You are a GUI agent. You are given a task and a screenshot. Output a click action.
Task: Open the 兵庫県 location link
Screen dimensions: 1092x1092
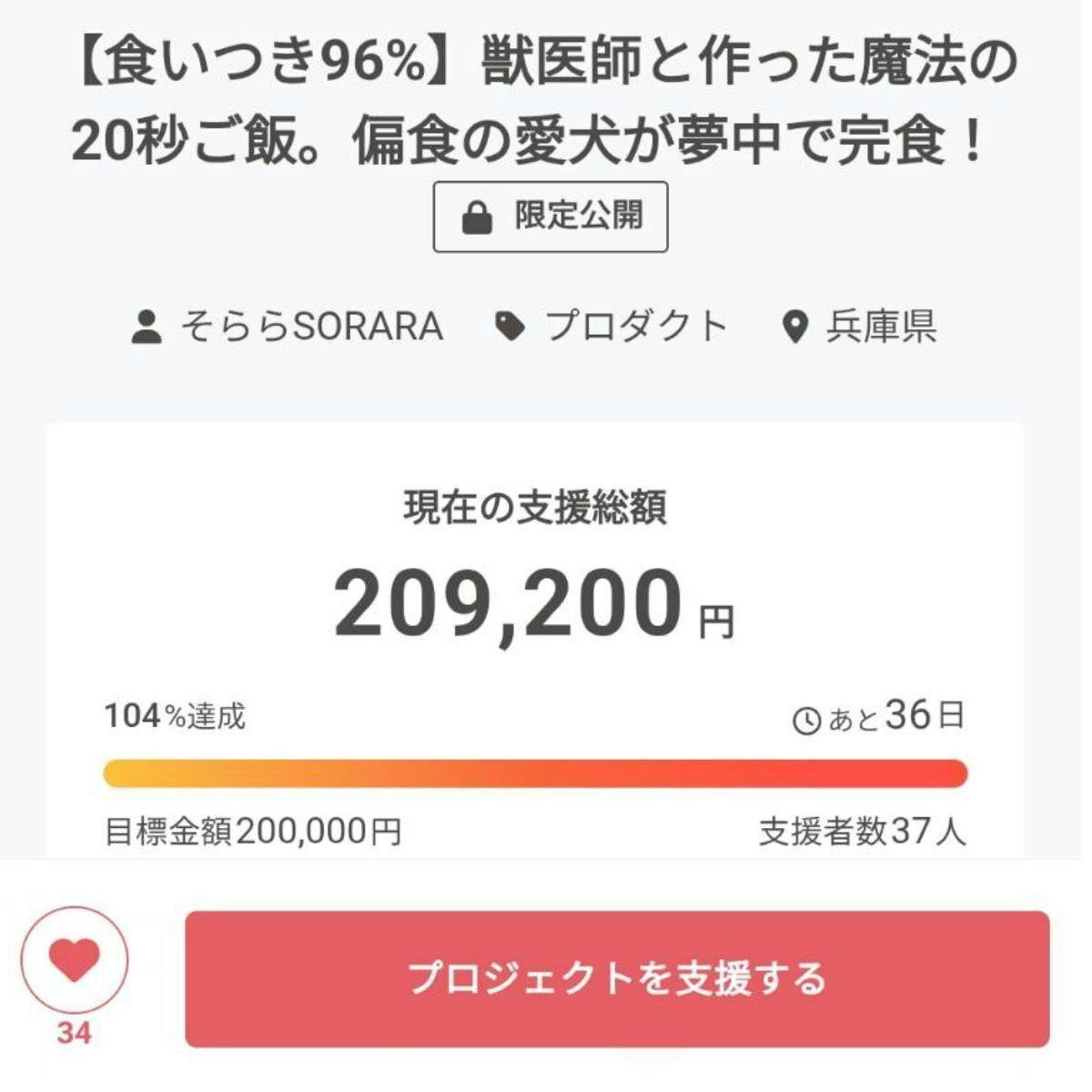pyautogui.click(x=881, y=327)
